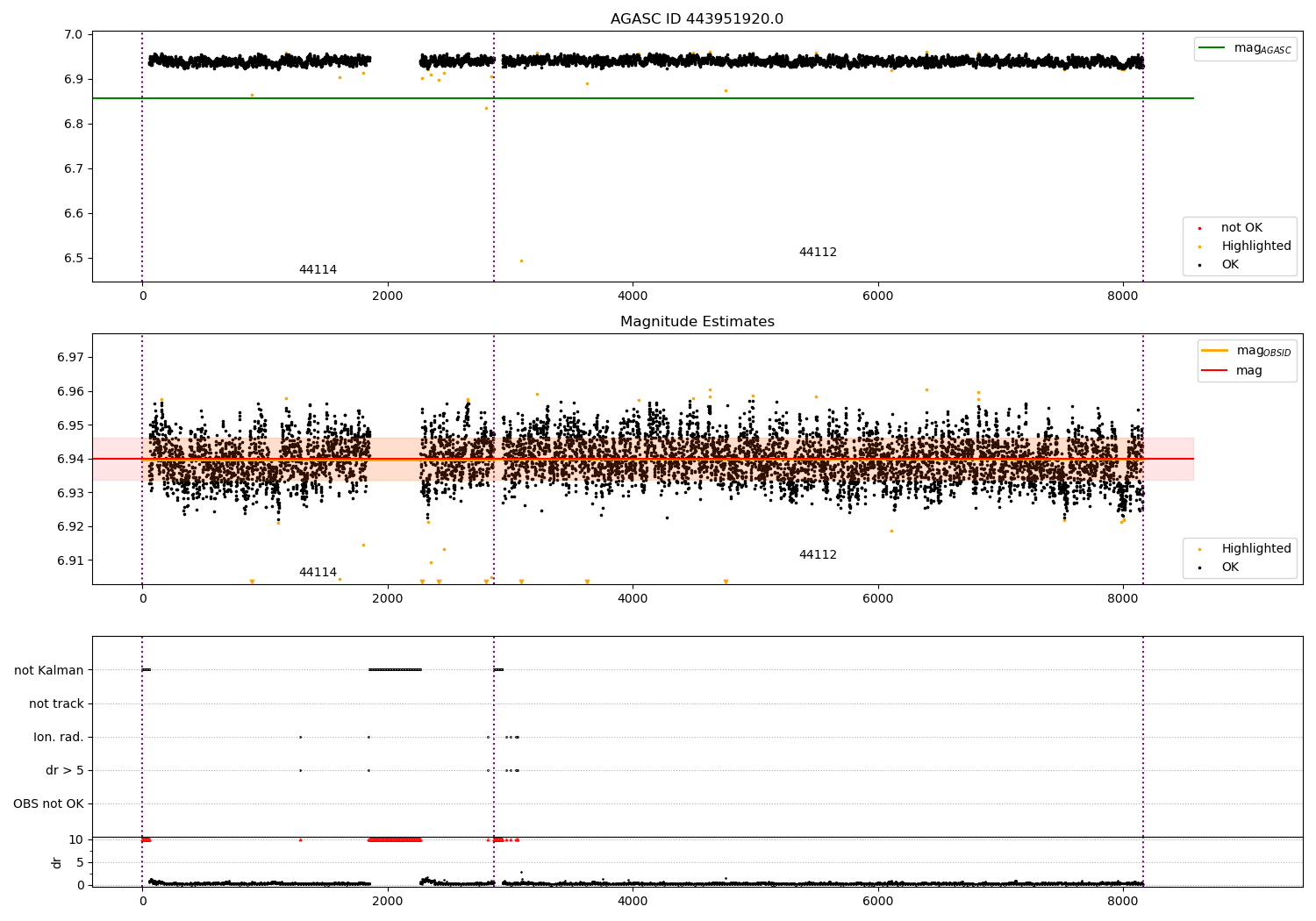Click the 'dr > 5' axis label
The height and width of the screenshot is (921, 1316).
[x=65, y=770]
